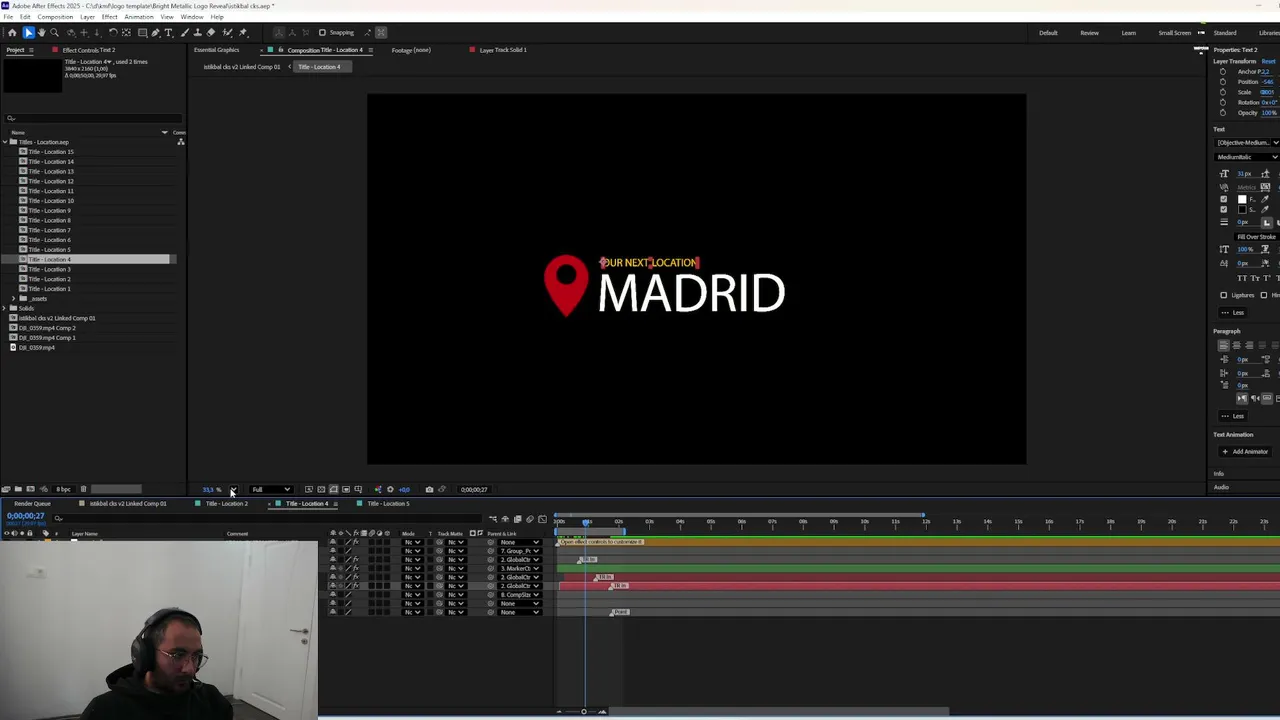Open the Window menu
The image size is (1280, 720).
coord(192,17)
